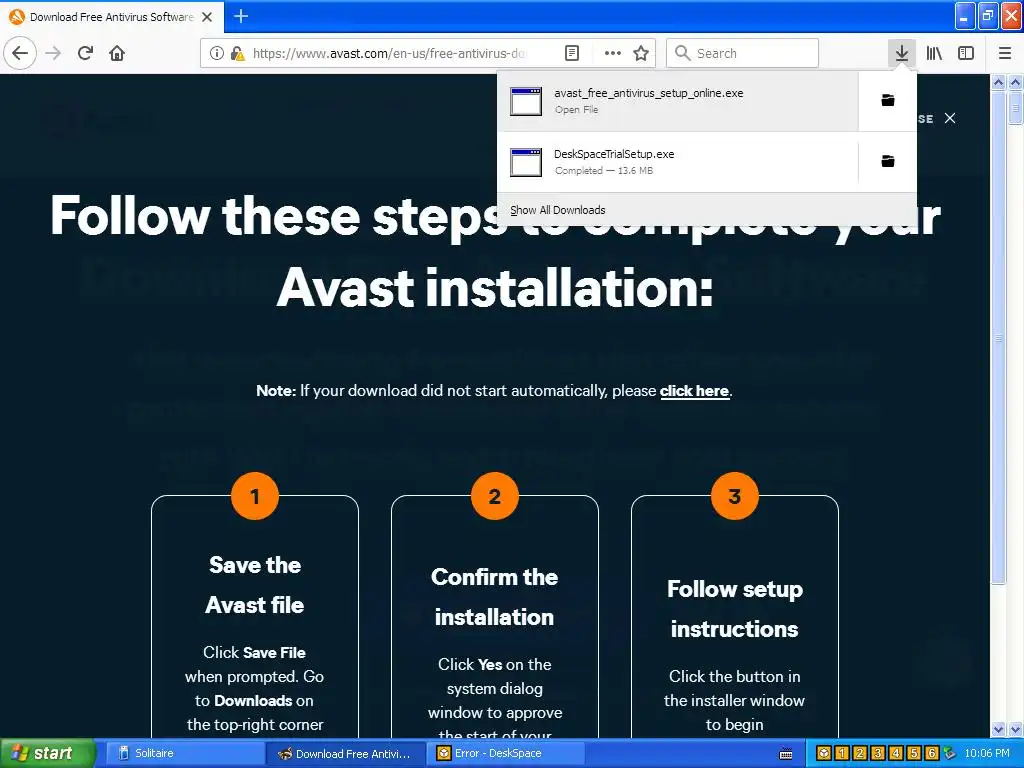Switch to DeskSpace desktop 3 tray icon
This screenshot has width=1024, height=768.
tap(878, 753)
